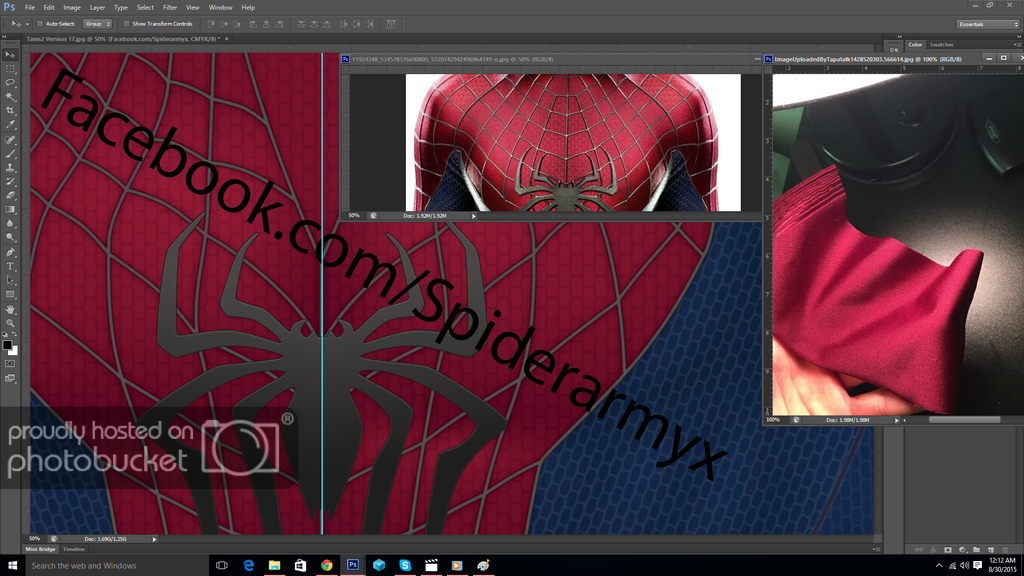This screenshot has height=576, width=1024.
Task: Open the File menu
Action: tap(30, 7)
